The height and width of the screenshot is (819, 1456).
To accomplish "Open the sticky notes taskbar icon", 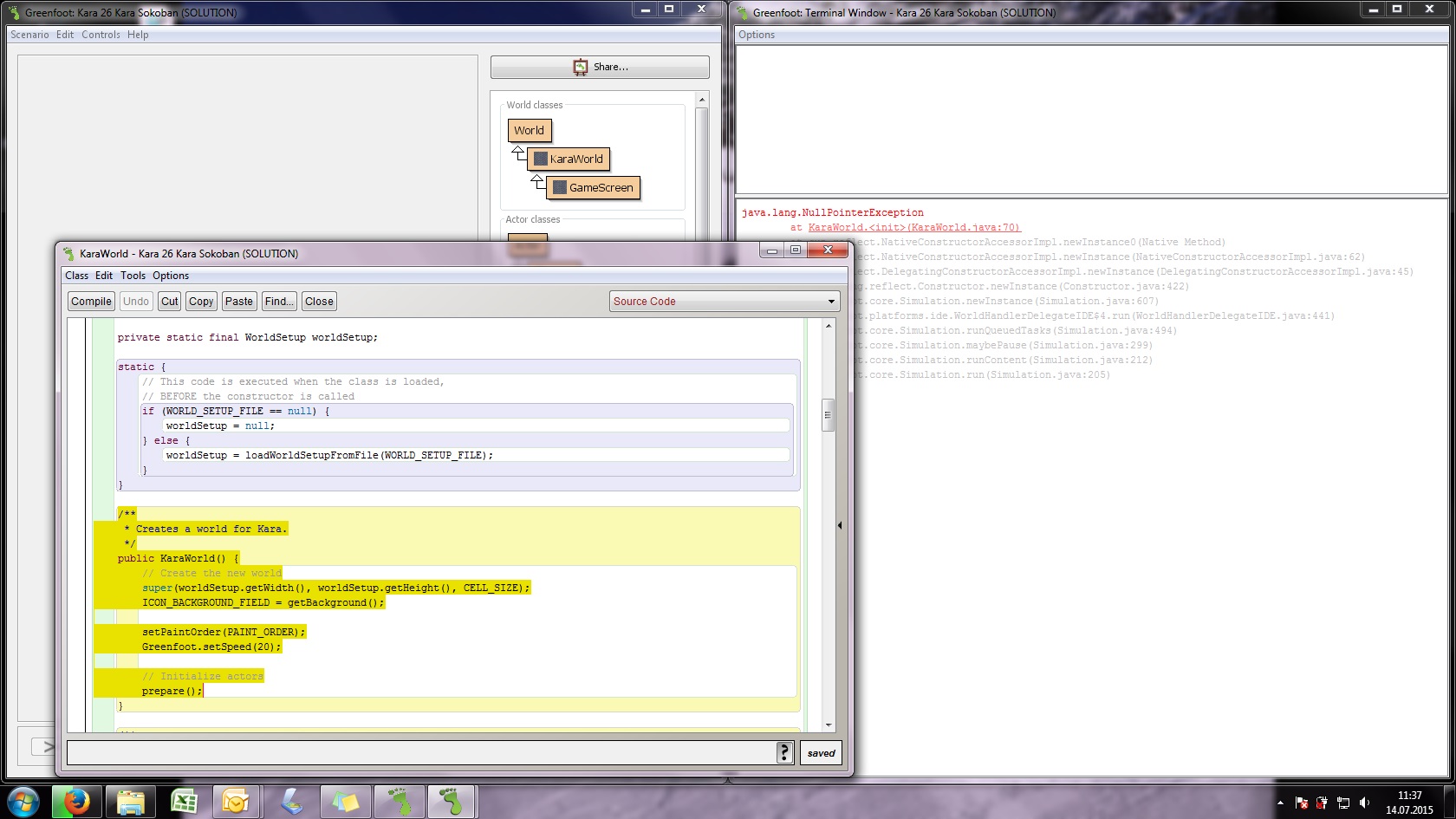I will [345, 803].
